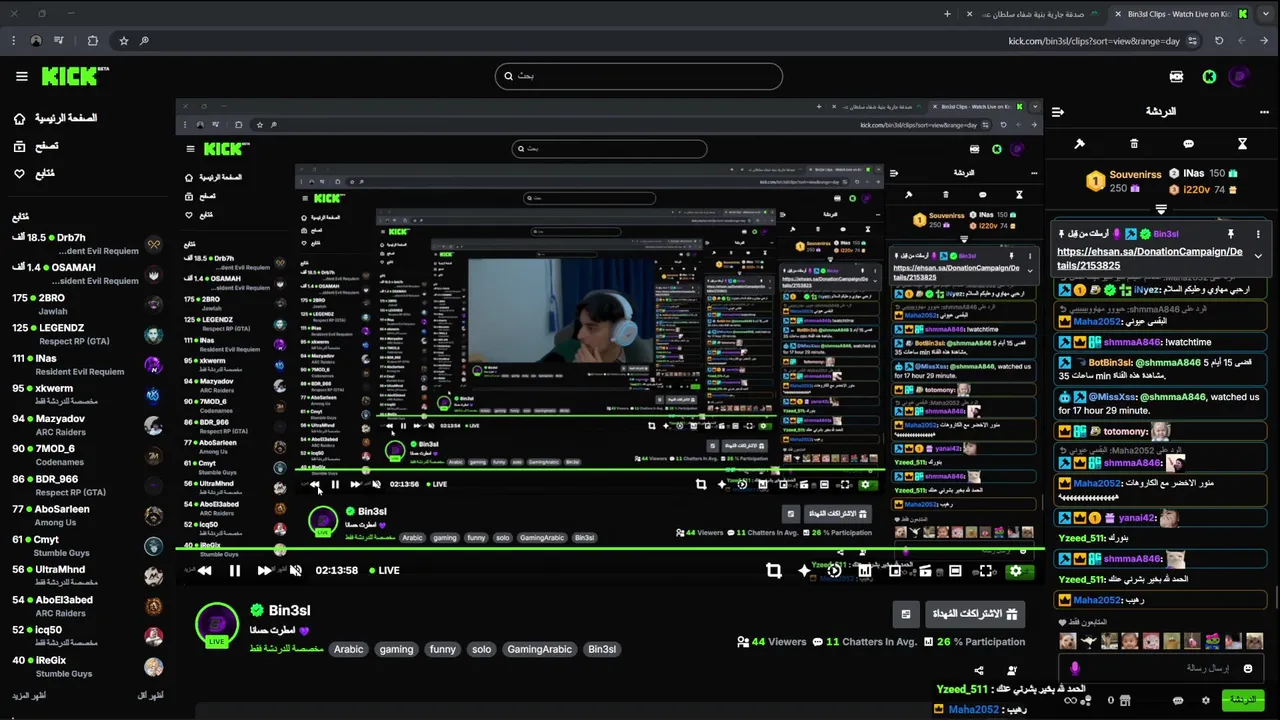Click the trash icon in chat toolbar

pyautogui.click(x=1134, y=144)
